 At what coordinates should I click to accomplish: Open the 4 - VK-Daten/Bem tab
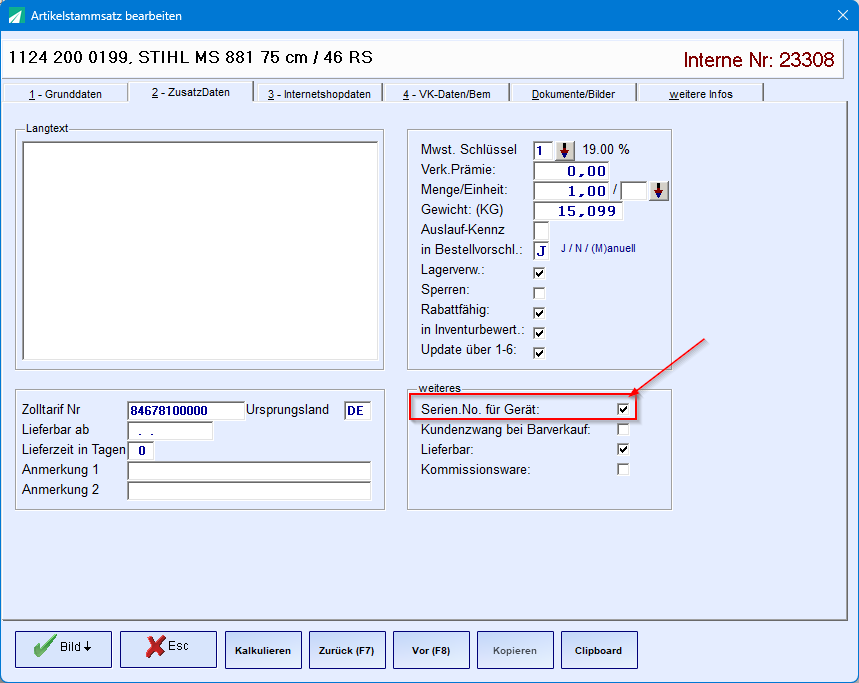click(x=446, y=94)
